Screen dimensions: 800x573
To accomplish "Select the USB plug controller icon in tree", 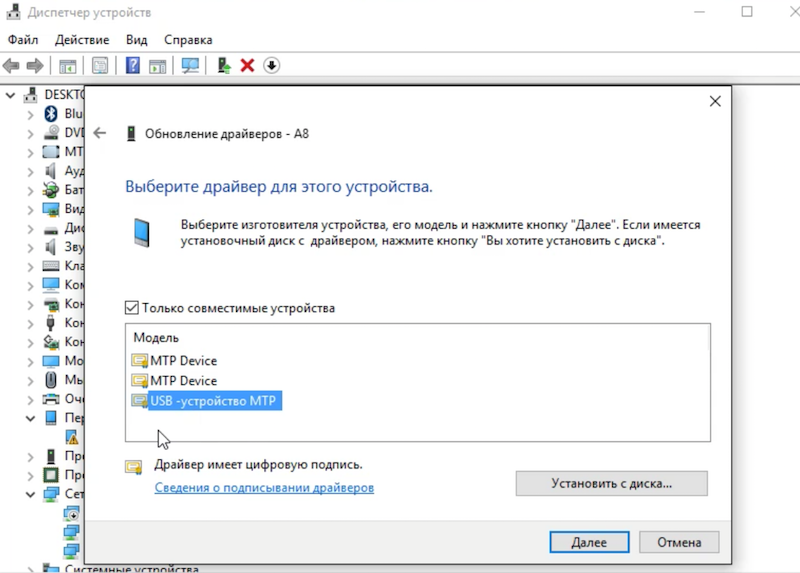I will [51, 322].
